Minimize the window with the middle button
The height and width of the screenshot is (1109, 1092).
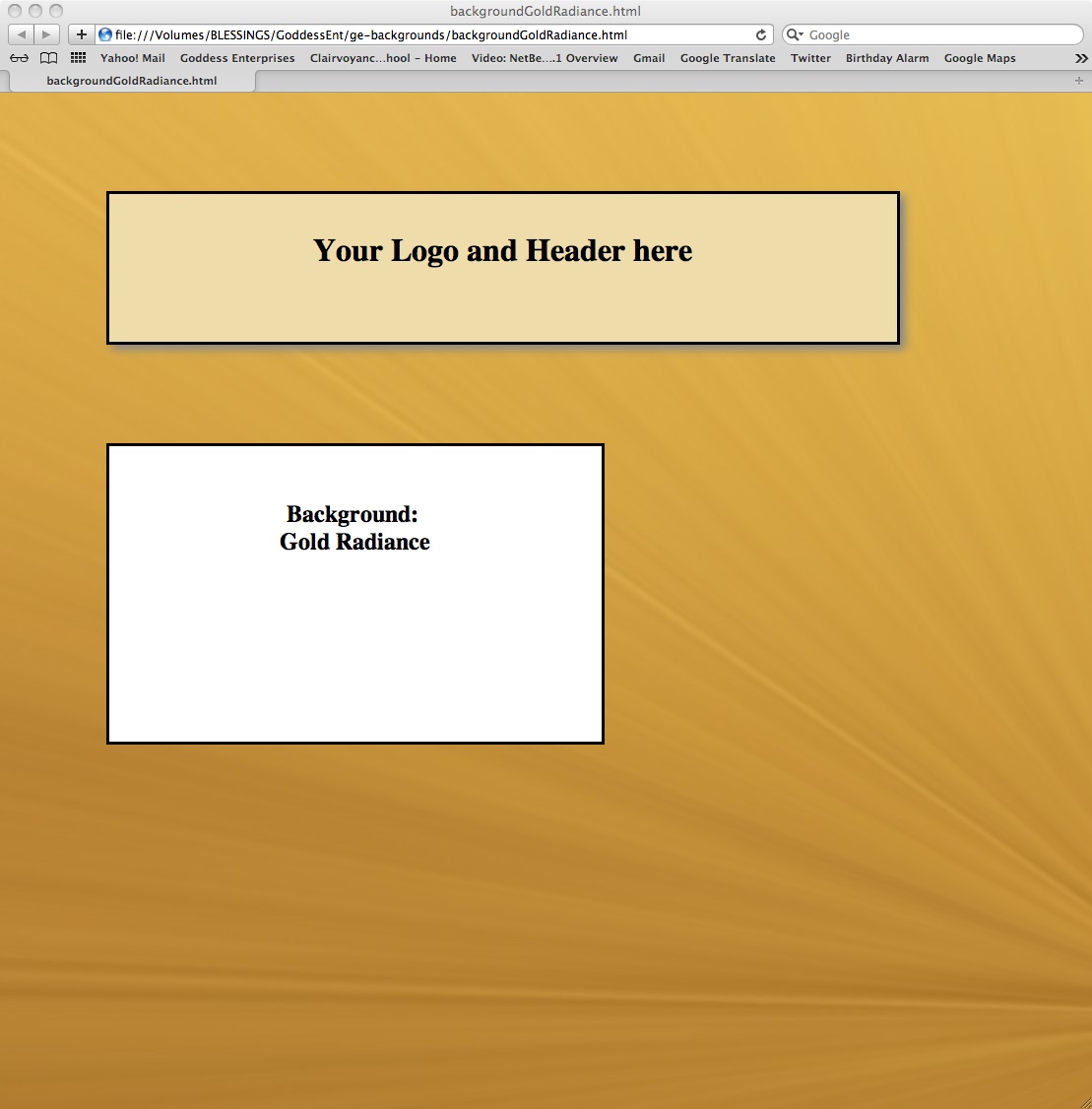(x=35, y=11)
